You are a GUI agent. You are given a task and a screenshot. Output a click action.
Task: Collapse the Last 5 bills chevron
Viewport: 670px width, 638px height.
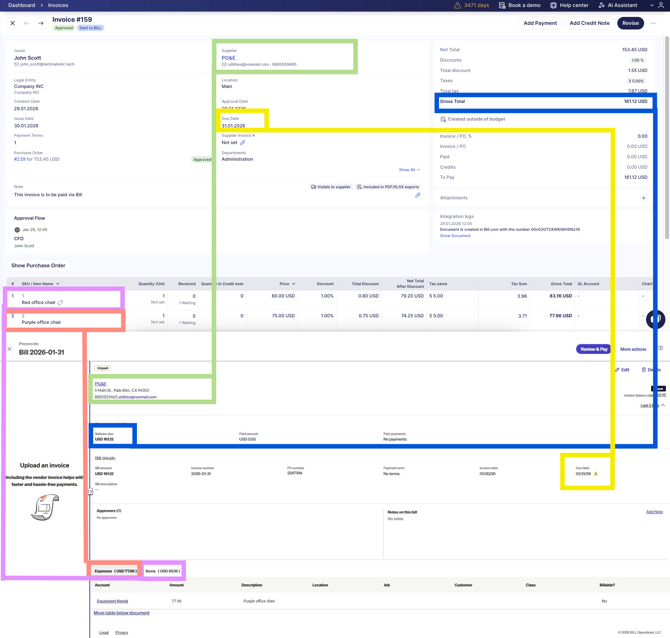(663, 405)
